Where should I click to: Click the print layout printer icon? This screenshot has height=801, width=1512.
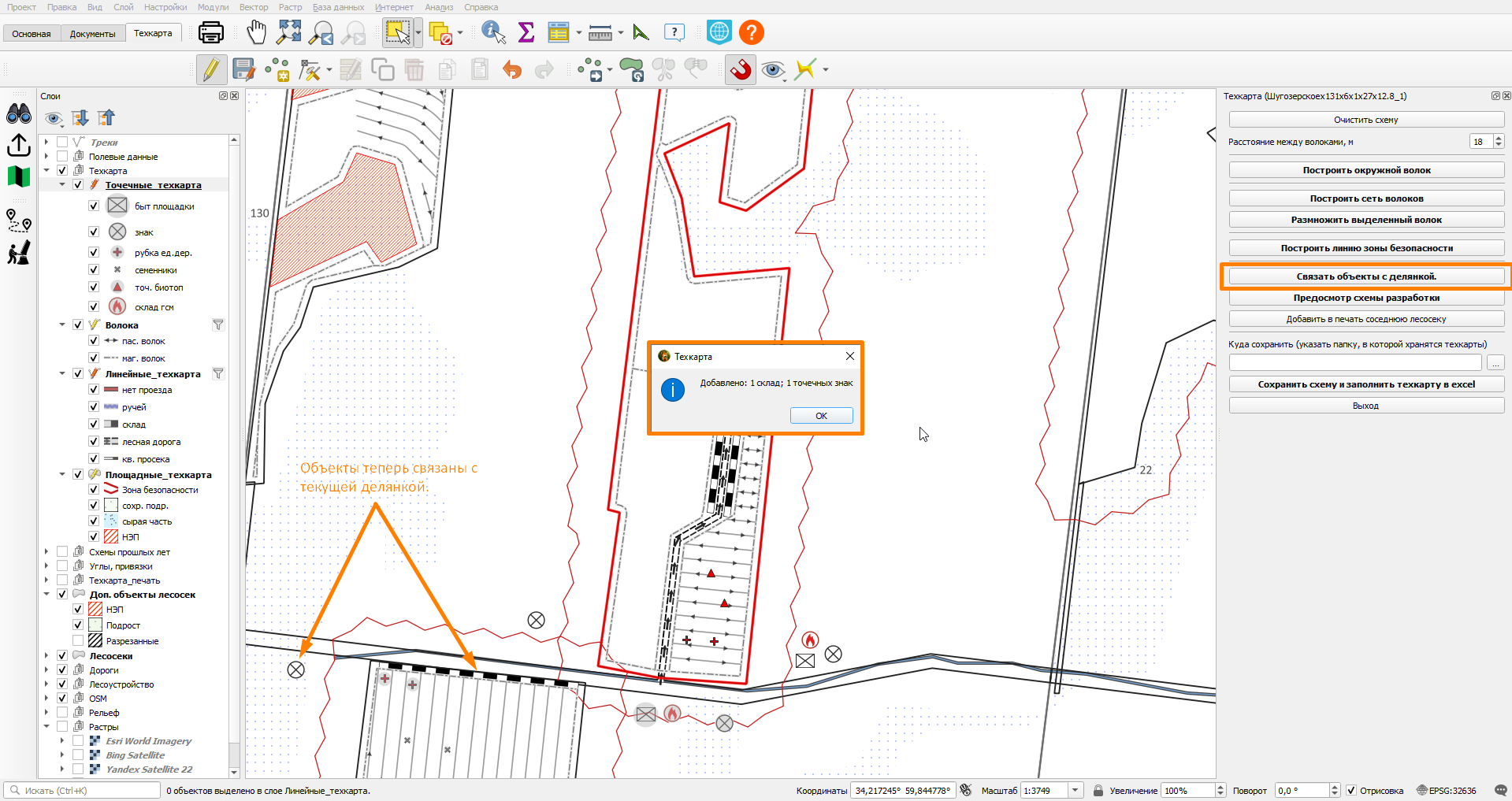pyautogui.click(x=211, y=32)
